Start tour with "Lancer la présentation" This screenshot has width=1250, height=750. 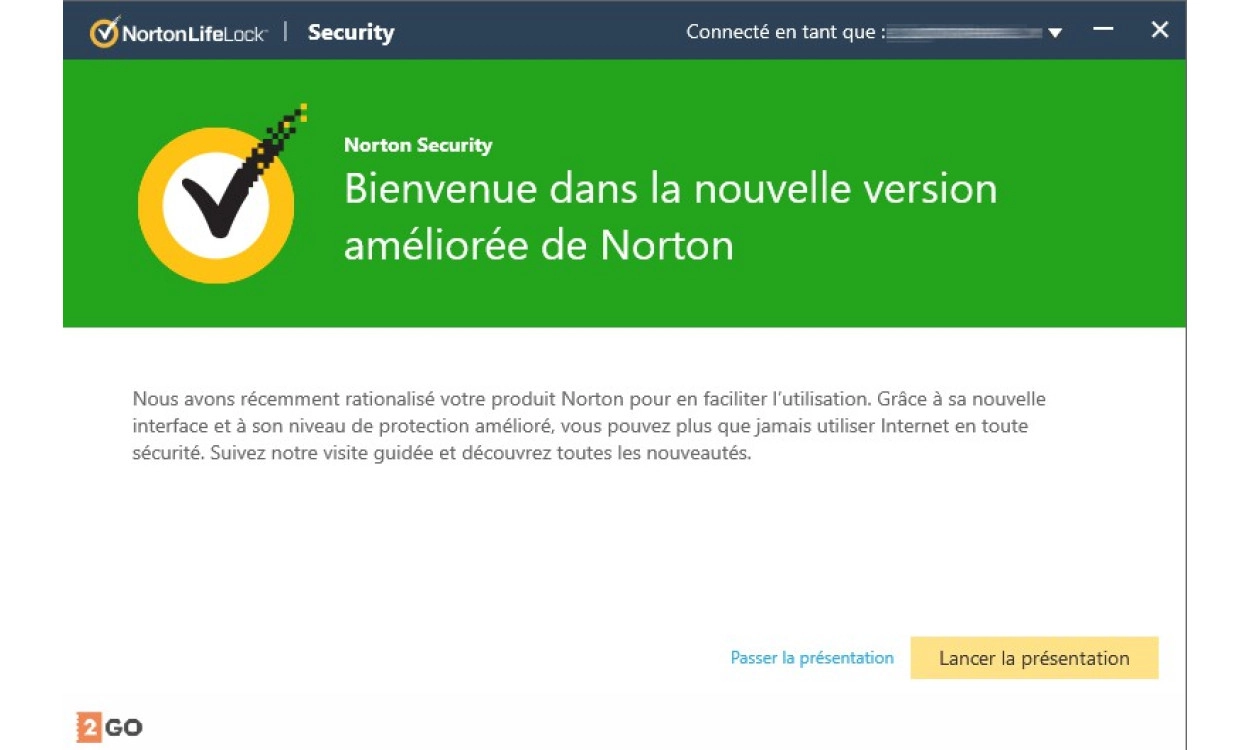(1034, 658)
